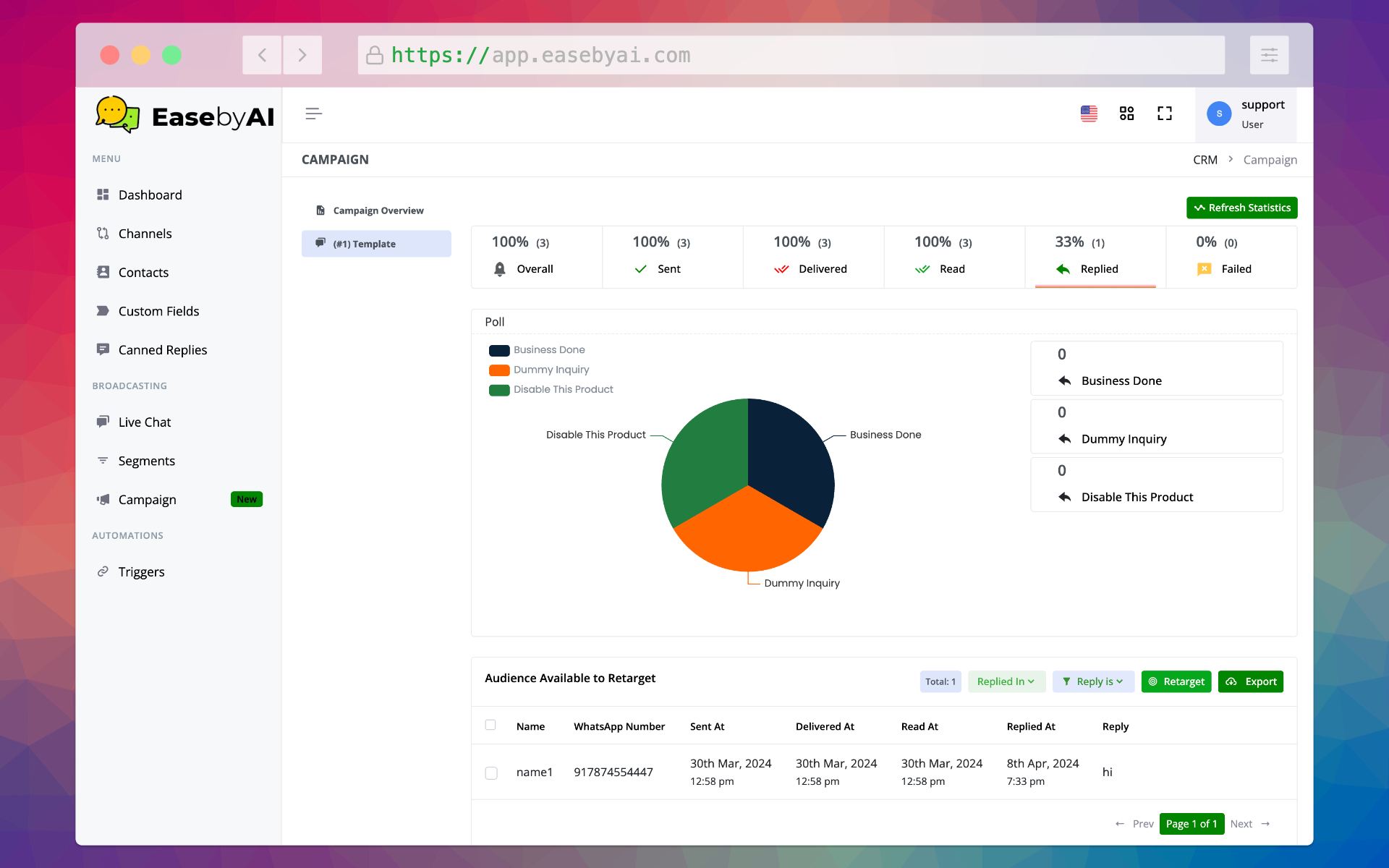Open the apps grid icon
Screen dimensions: 1389x868
click(1126, 114)
